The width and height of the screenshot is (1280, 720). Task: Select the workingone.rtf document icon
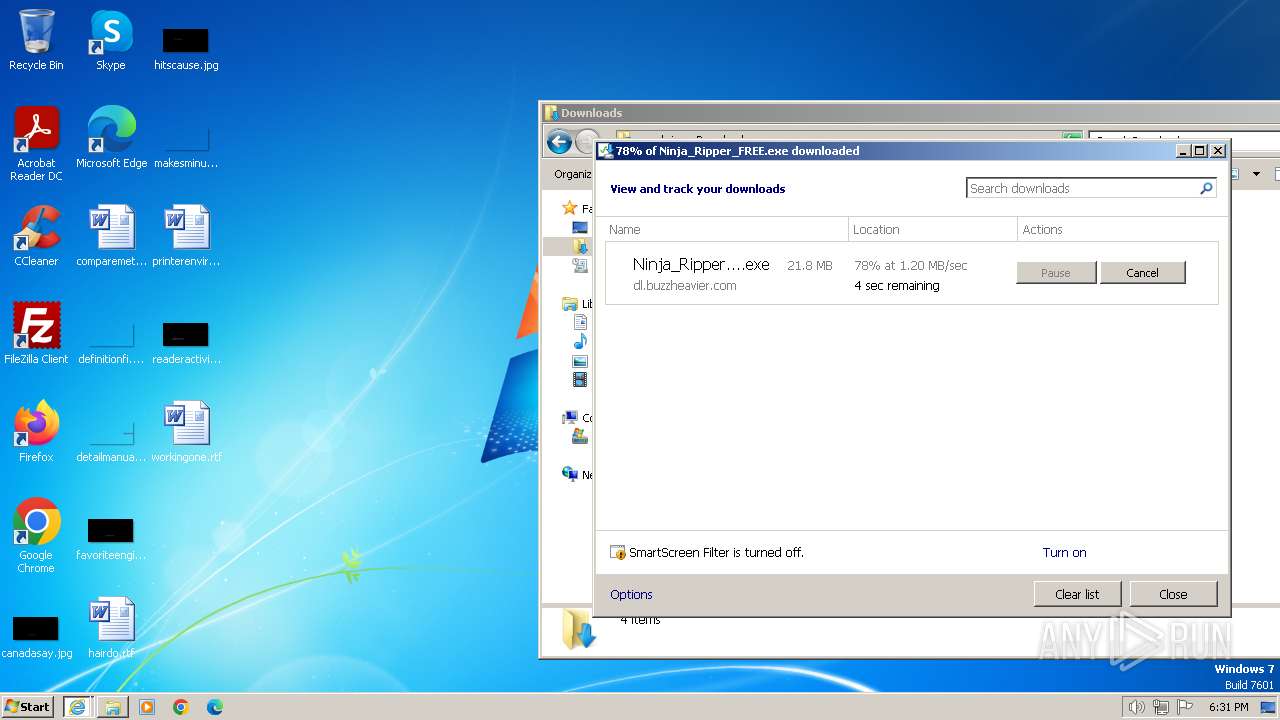point(186,431)
